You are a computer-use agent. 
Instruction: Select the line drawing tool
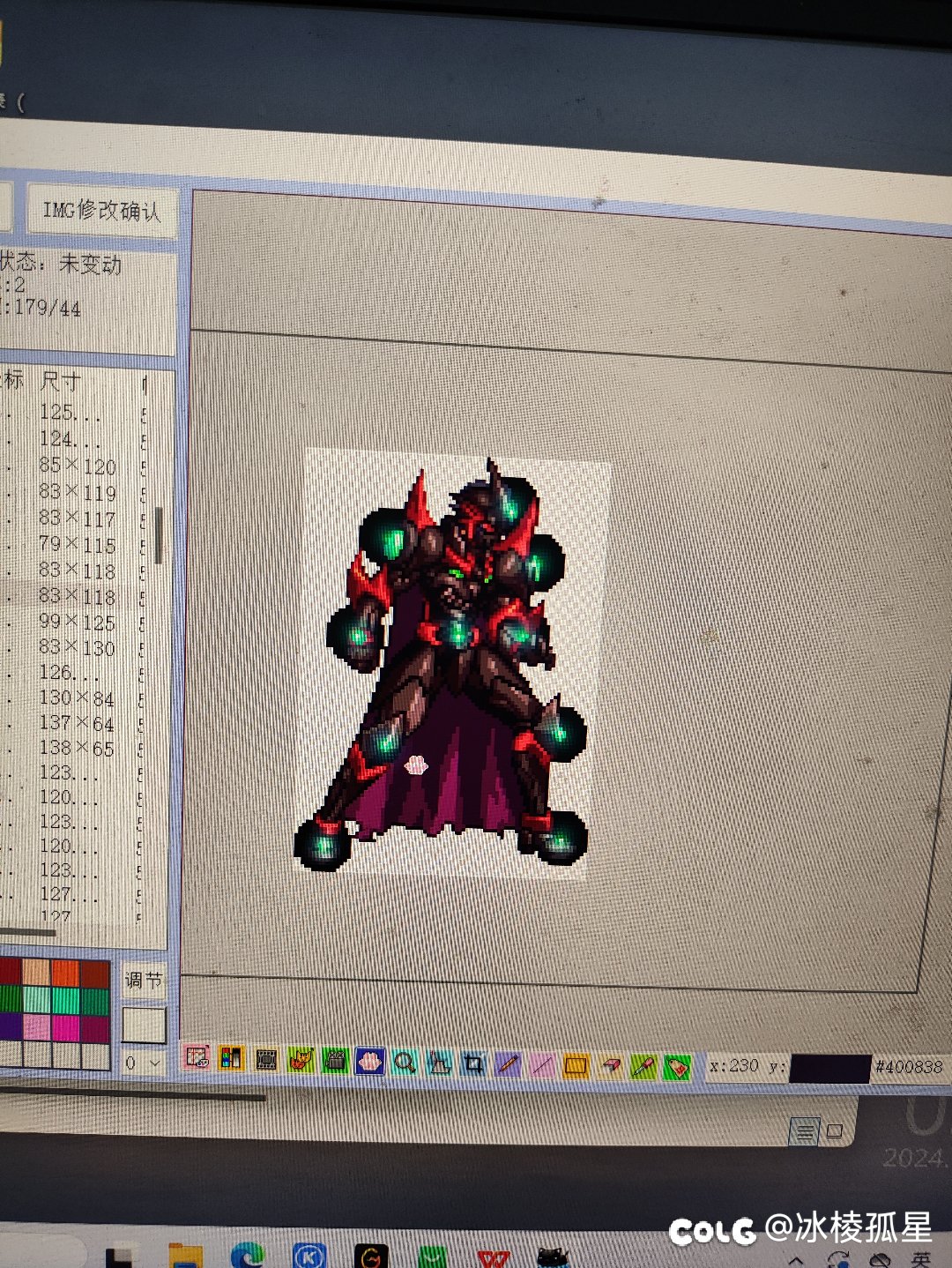[x=541, y=1065]
